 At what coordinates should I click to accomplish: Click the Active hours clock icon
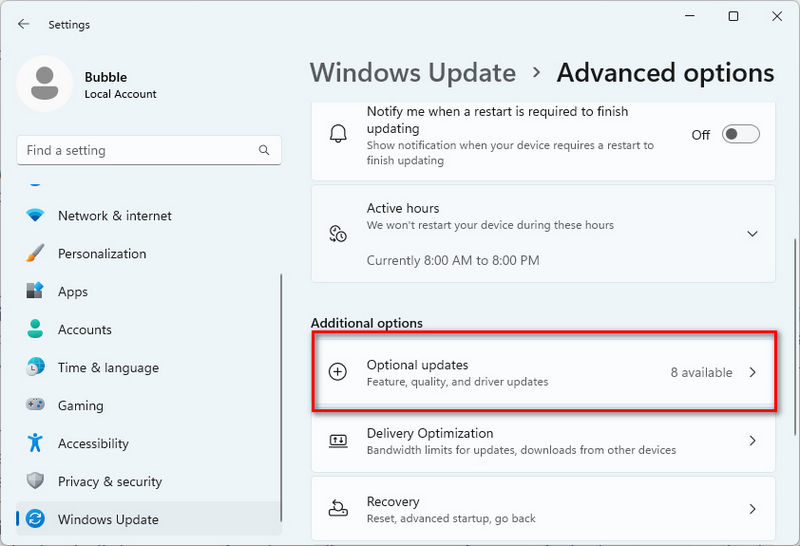(x=338, y=234)
